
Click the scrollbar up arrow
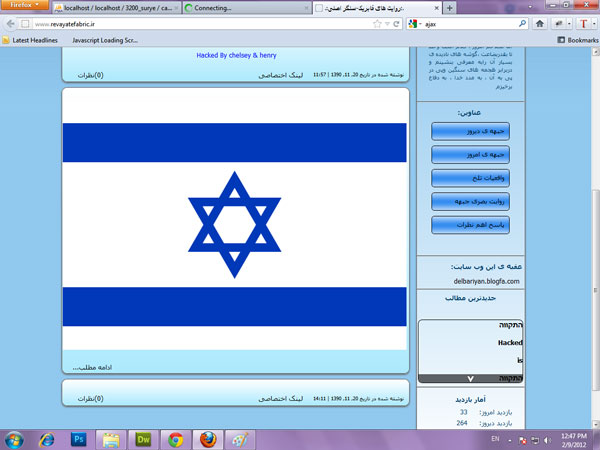point(596,52)
